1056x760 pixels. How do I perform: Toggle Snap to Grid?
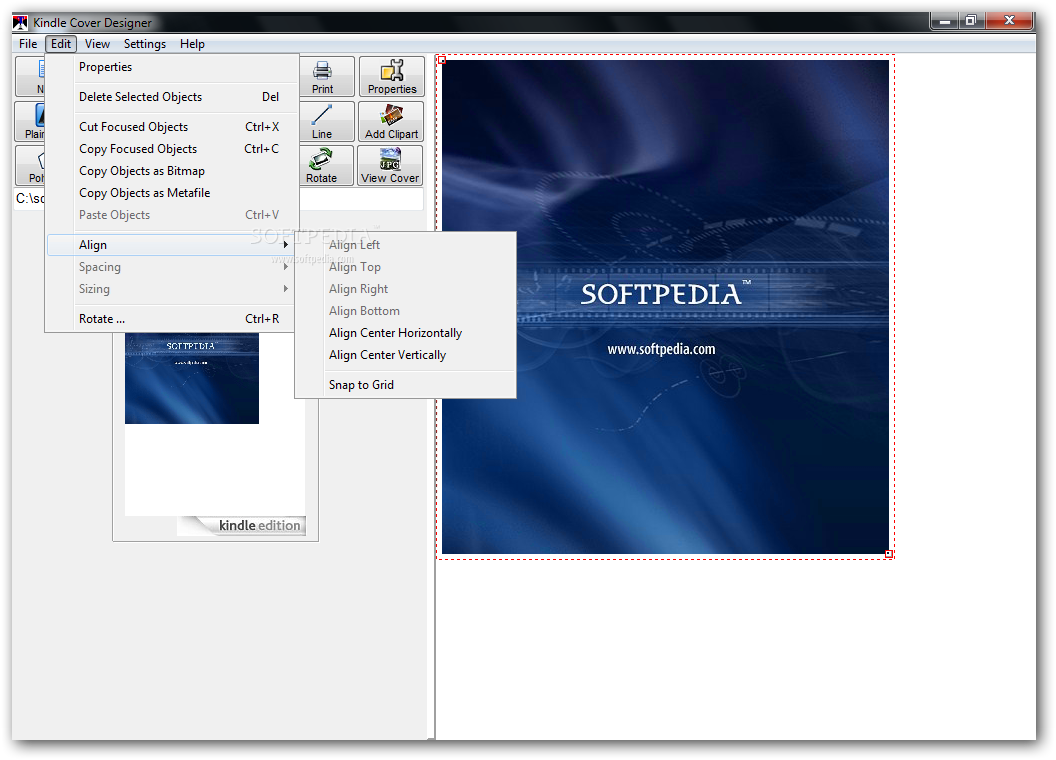(x=405, y=385)
